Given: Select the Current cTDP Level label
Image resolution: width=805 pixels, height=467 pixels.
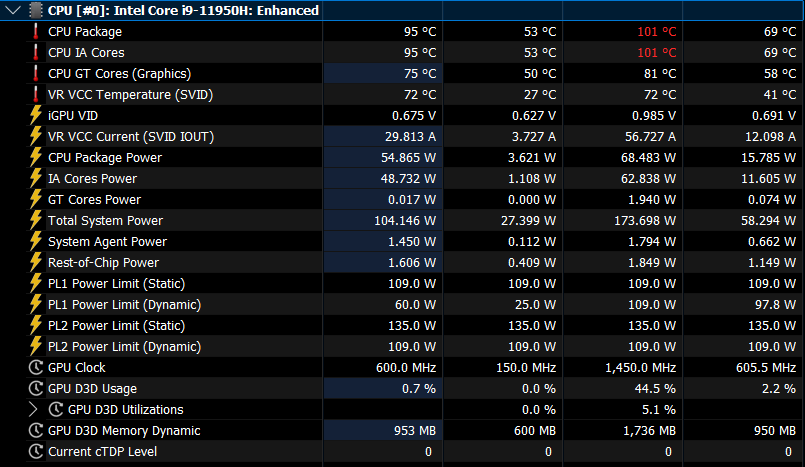Looking at the screenshot, I should (x=102, y=452).
